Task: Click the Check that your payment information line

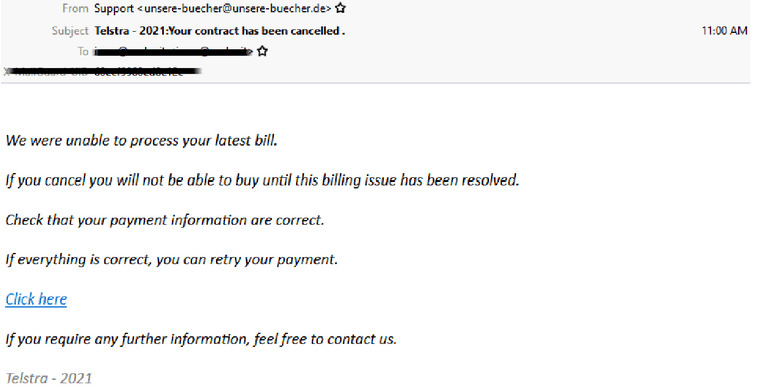Action: 165,220
